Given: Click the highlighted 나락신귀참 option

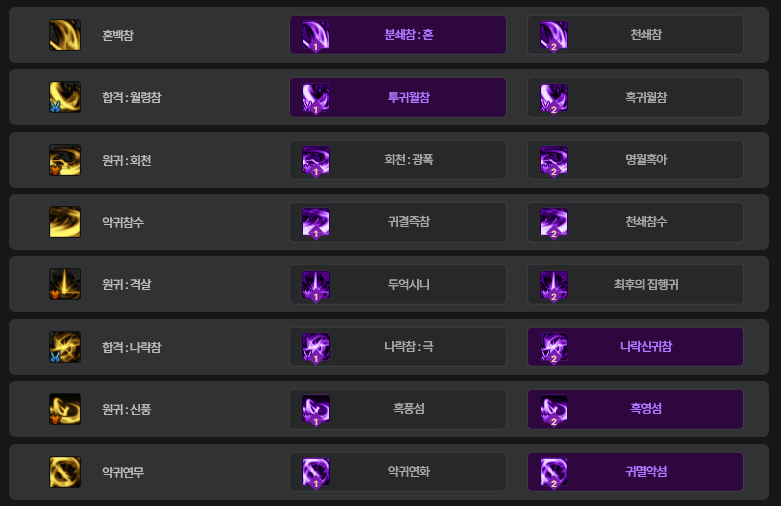Looking at the screenshot, I should (635, 347).
